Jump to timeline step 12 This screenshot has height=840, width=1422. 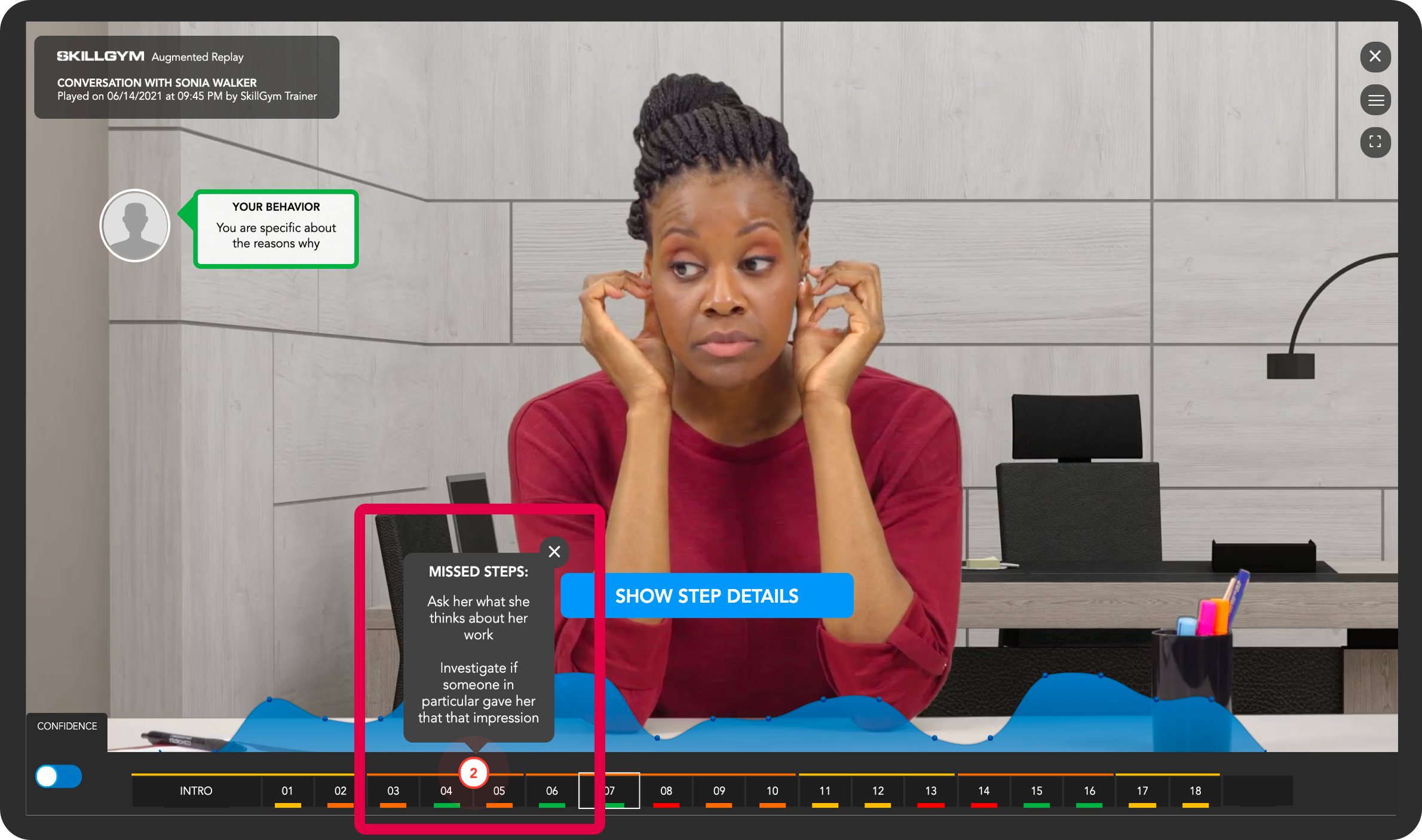tap(878, 791)
